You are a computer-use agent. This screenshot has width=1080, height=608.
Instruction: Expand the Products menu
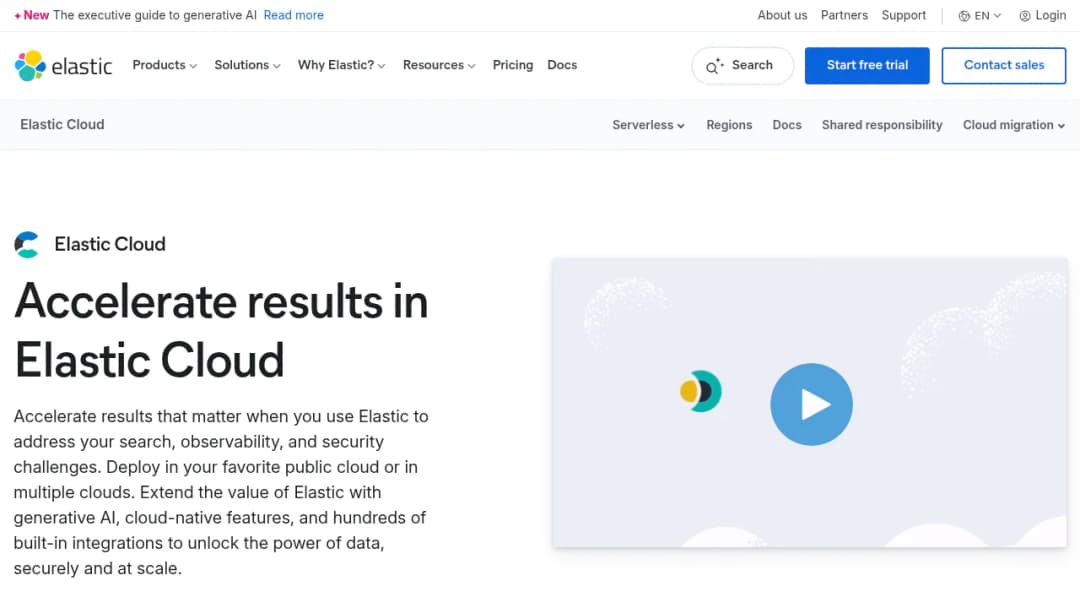click(x=165, y=65)
